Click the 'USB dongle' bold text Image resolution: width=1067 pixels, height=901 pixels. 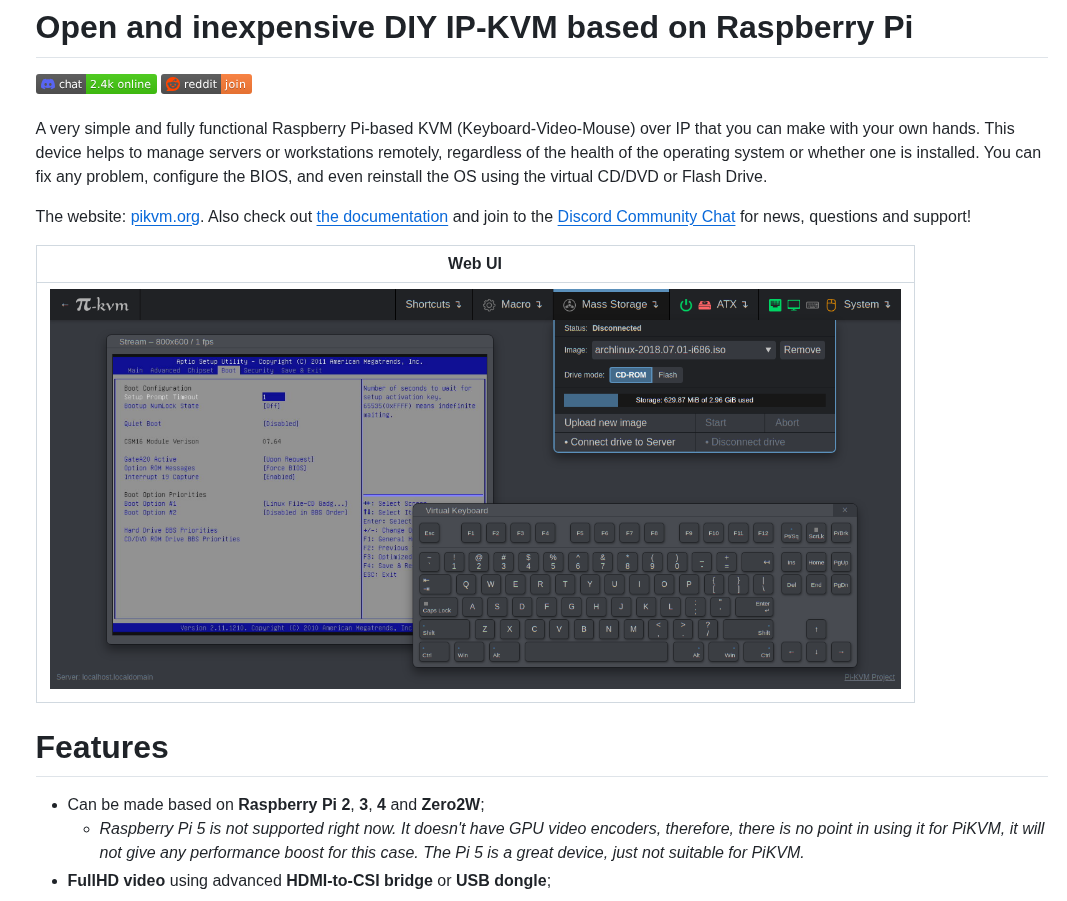click(x=501, y=881)
